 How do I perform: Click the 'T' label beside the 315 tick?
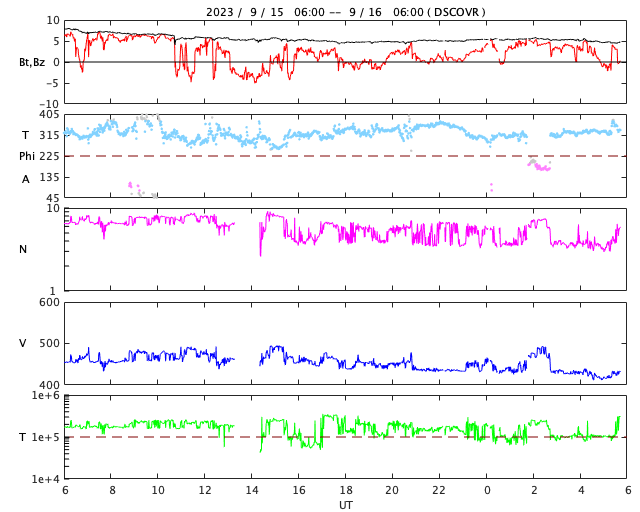click(x=25, y=135)
